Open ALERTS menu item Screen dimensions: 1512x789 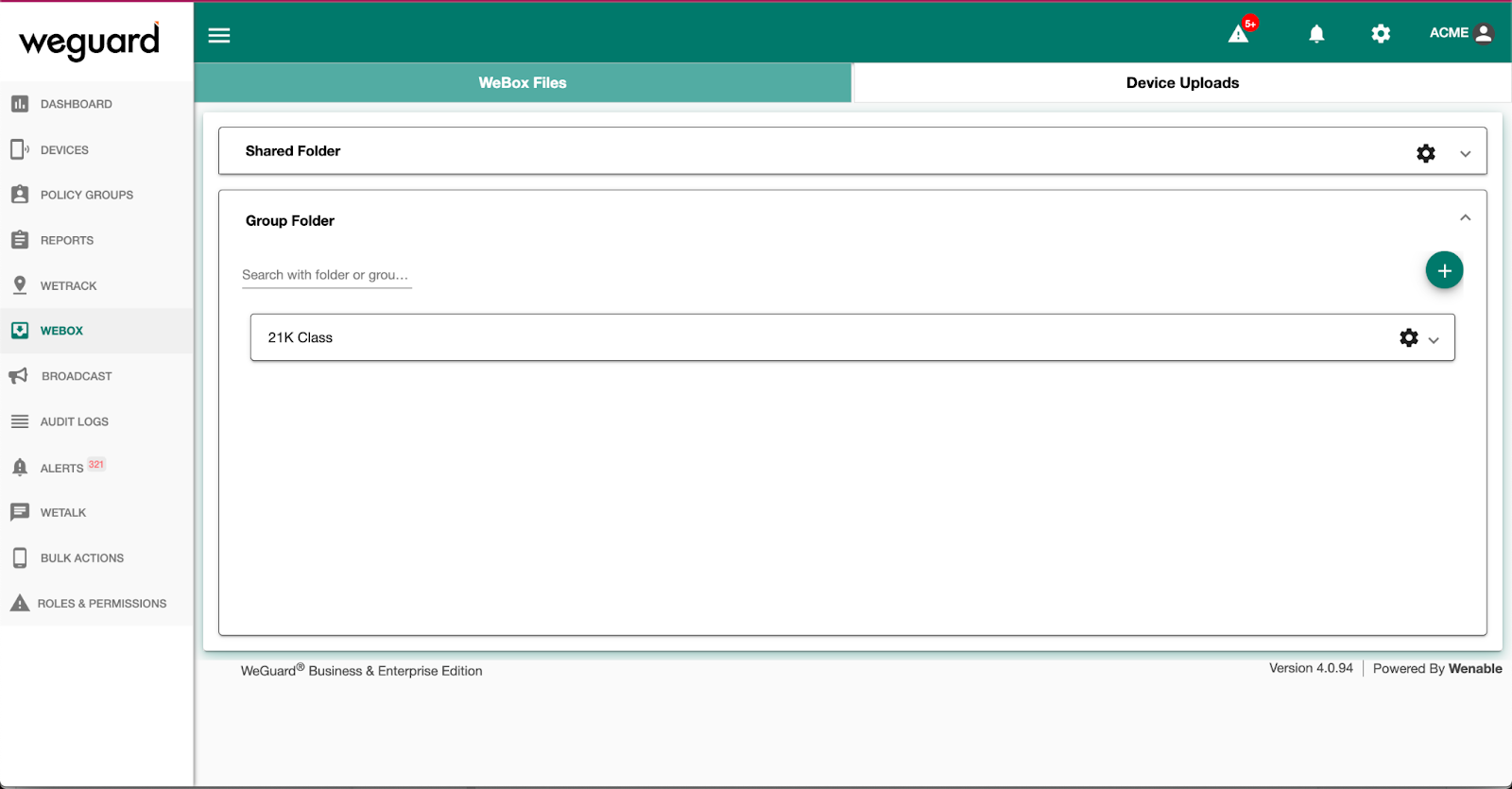[x=61, y=468]
